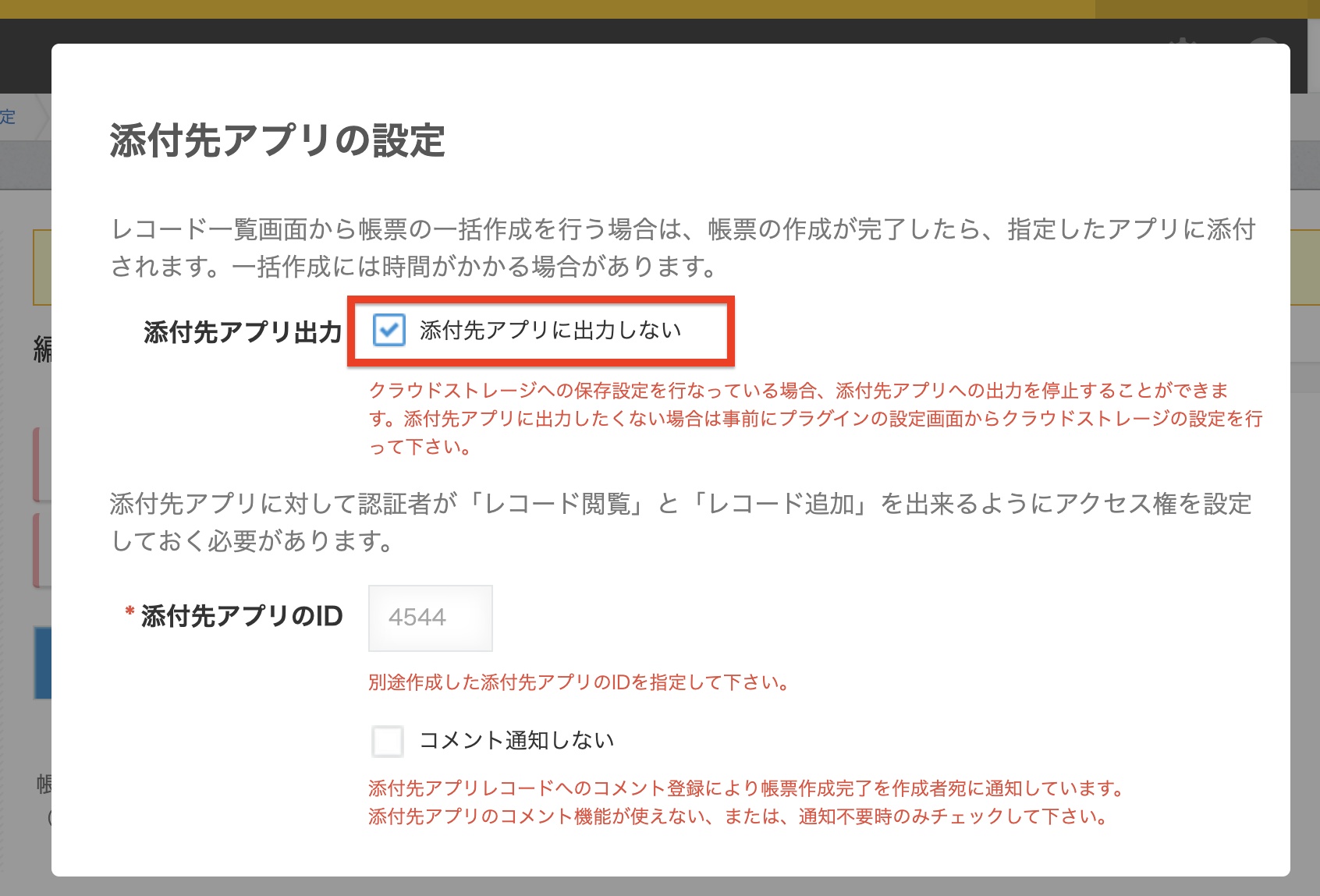Uncheck 添付先アプリに出力しない checkbox
This screenshot has height=896, width=1320.
click(x=389, y=330)
